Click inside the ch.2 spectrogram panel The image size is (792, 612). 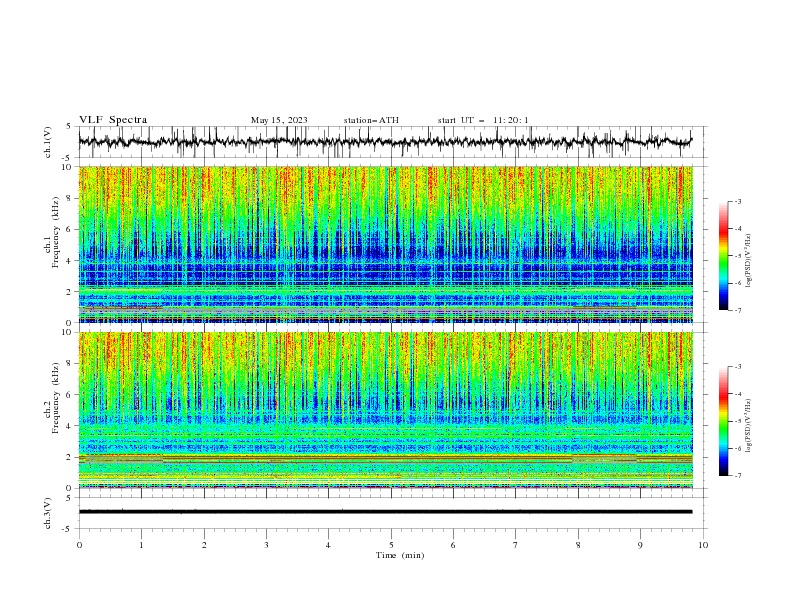pos(385,410)
